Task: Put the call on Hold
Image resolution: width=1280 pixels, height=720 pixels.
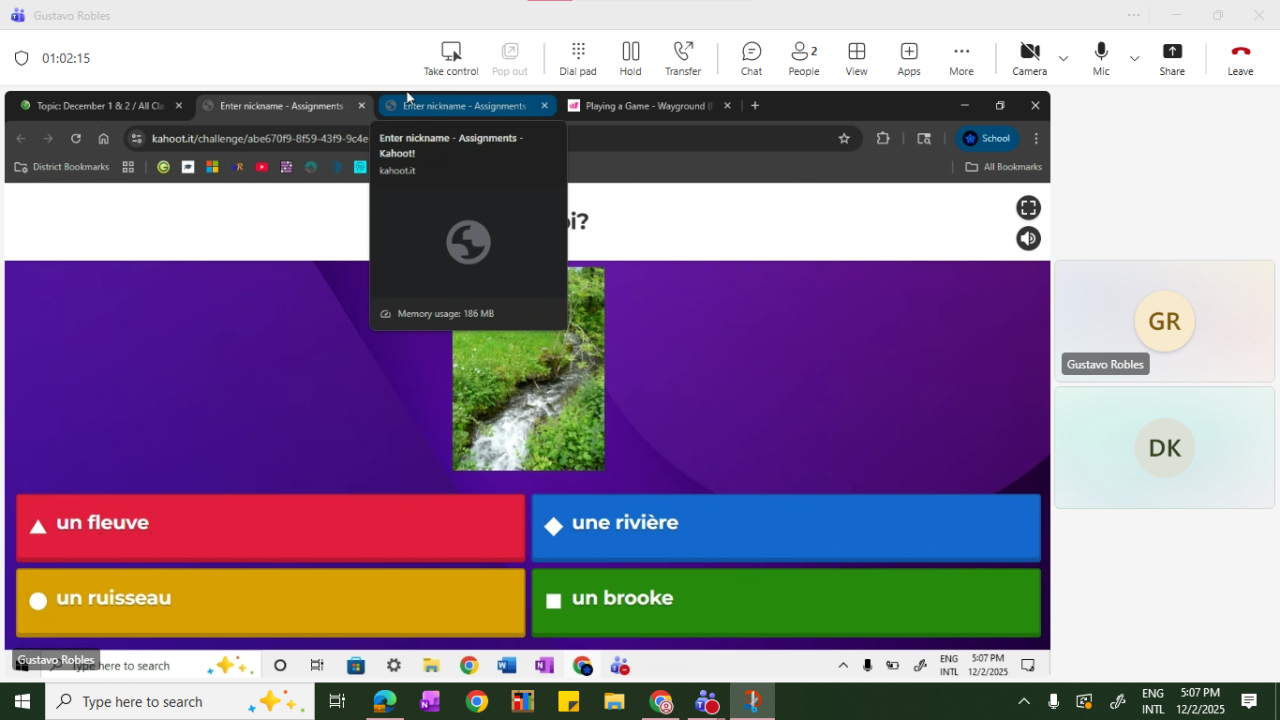Action: click(630, 58)
